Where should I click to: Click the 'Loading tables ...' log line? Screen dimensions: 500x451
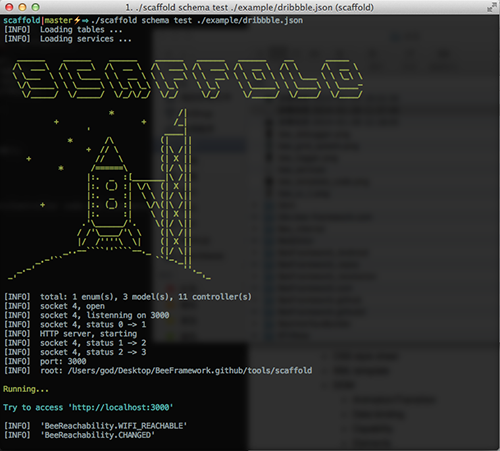click(x=63, y=30)
